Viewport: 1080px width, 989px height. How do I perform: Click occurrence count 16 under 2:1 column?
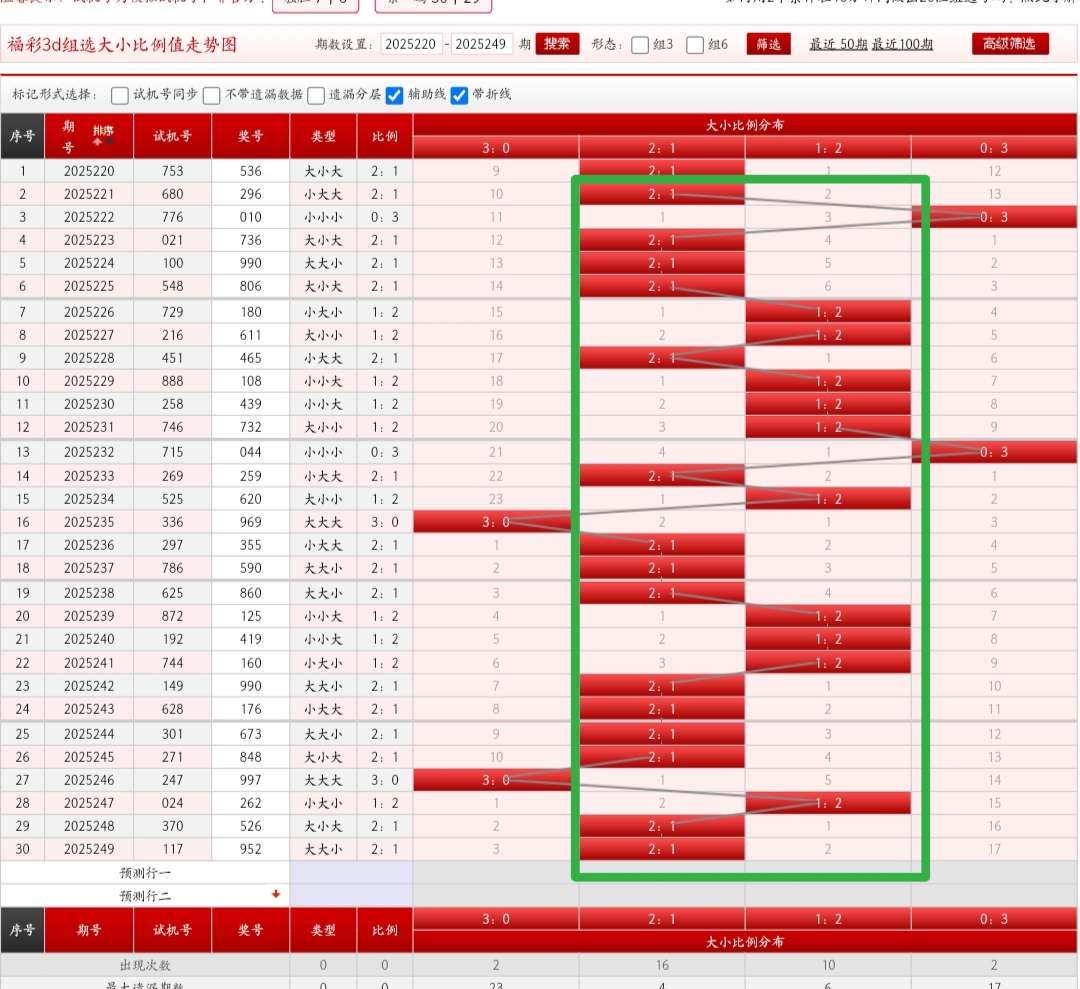(662, 966)
